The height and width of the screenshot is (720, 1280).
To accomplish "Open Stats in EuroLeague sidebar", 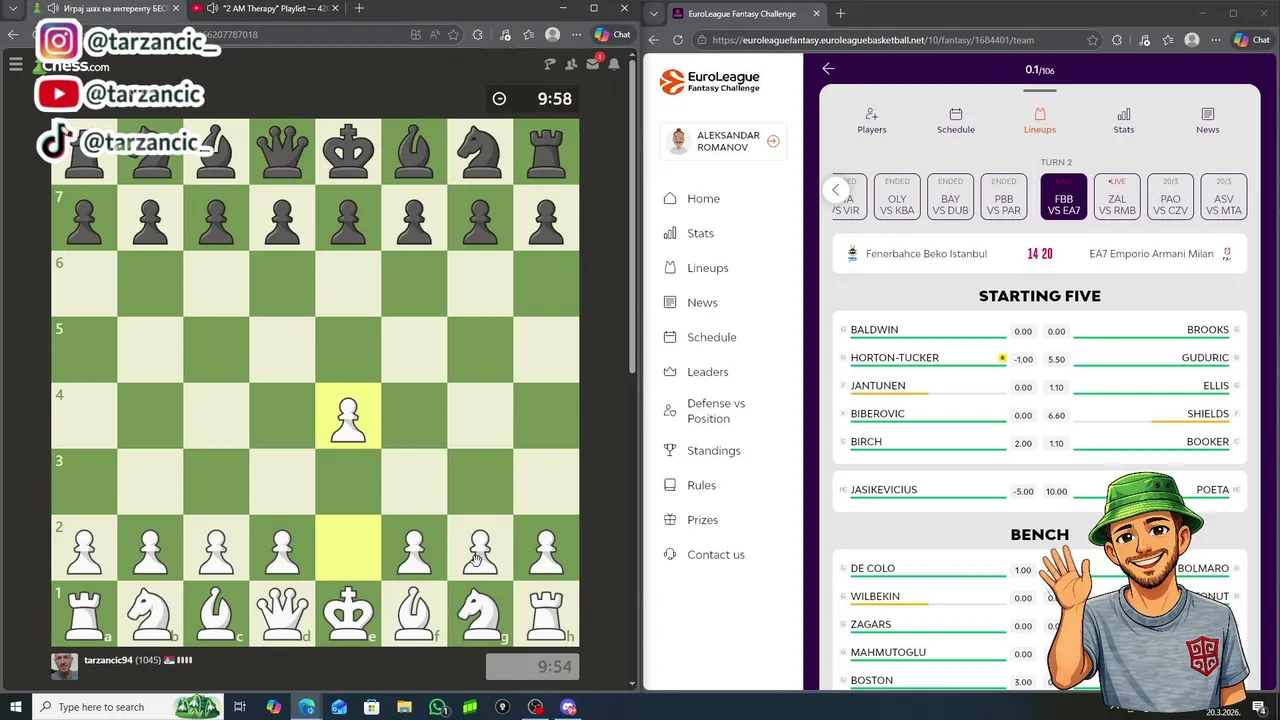I will click(x=700, y=233).
